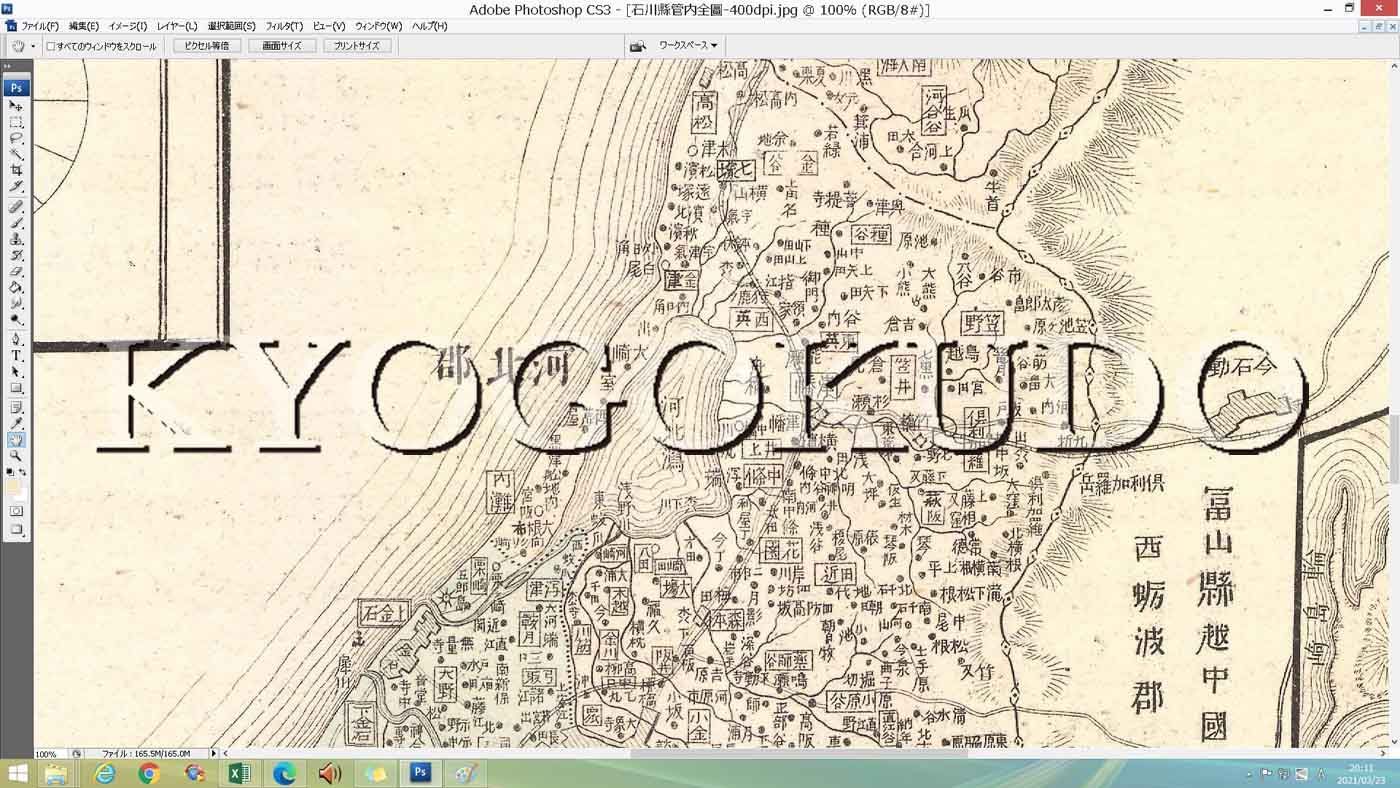Screen dimensions: 1400x788
Task: Select the Magic Wand tool
Action: coord(16,155)
